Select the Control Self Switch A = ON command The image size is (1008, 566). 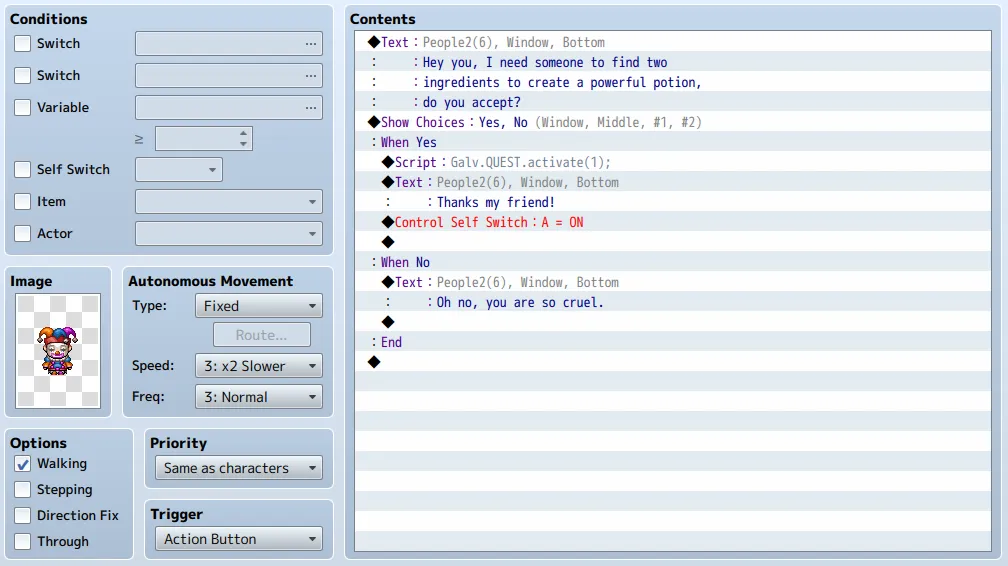[x=672, y=222]
